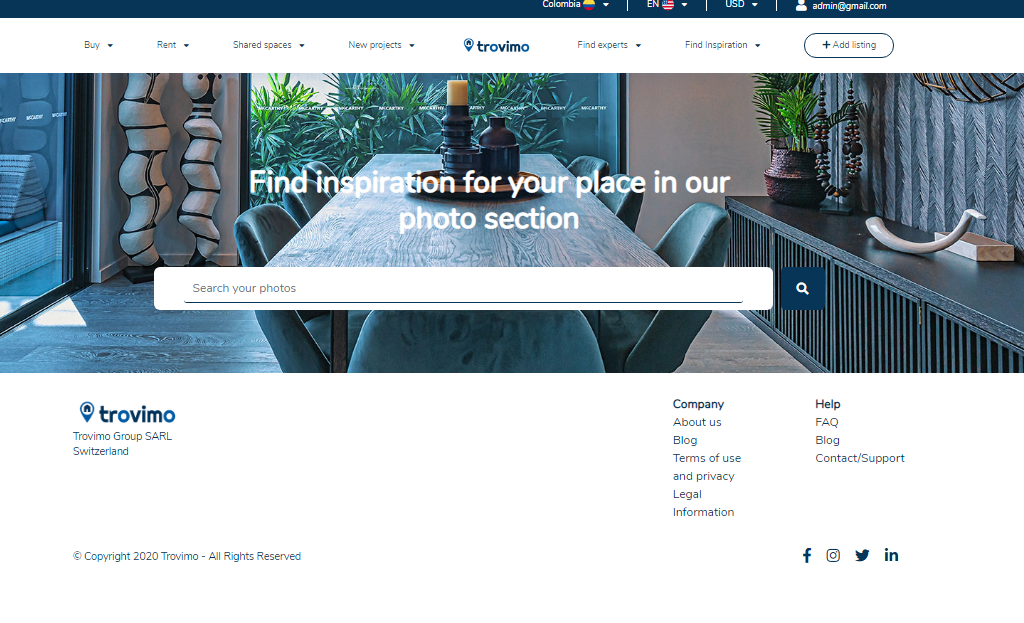Open the Shared spaces menu
Viewport: 1024px width, 623px height.
point(268,45)
